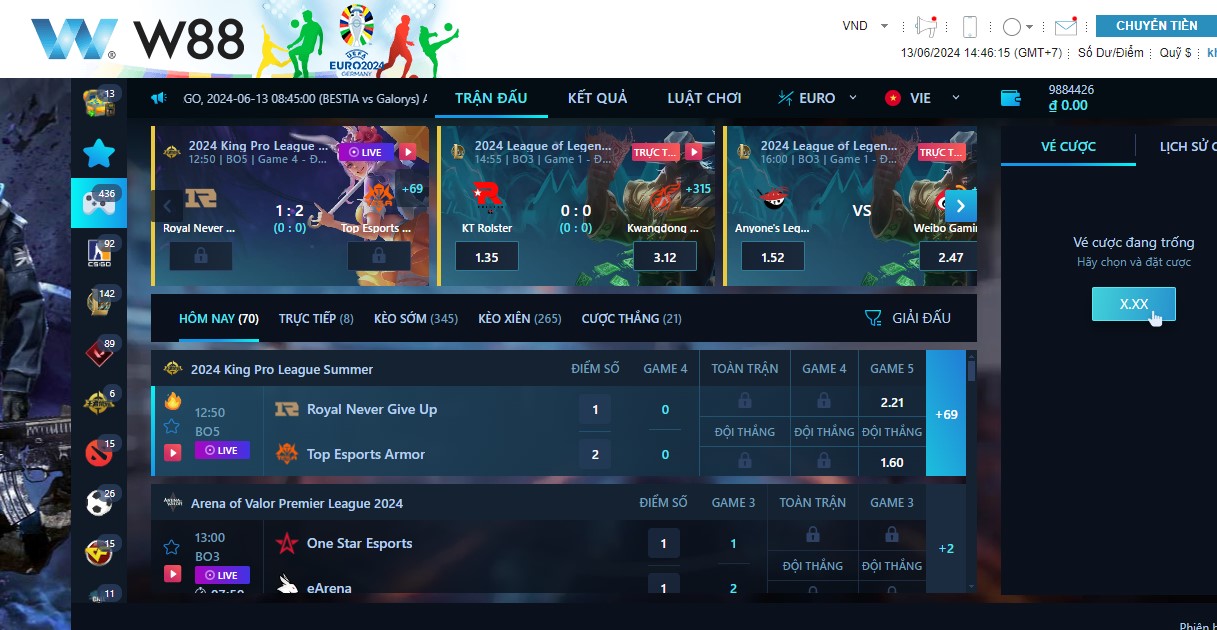The image size is (1217, 630).
Task: Select the KÈO XIÊN (265) tab
Action: click(520, 318)
